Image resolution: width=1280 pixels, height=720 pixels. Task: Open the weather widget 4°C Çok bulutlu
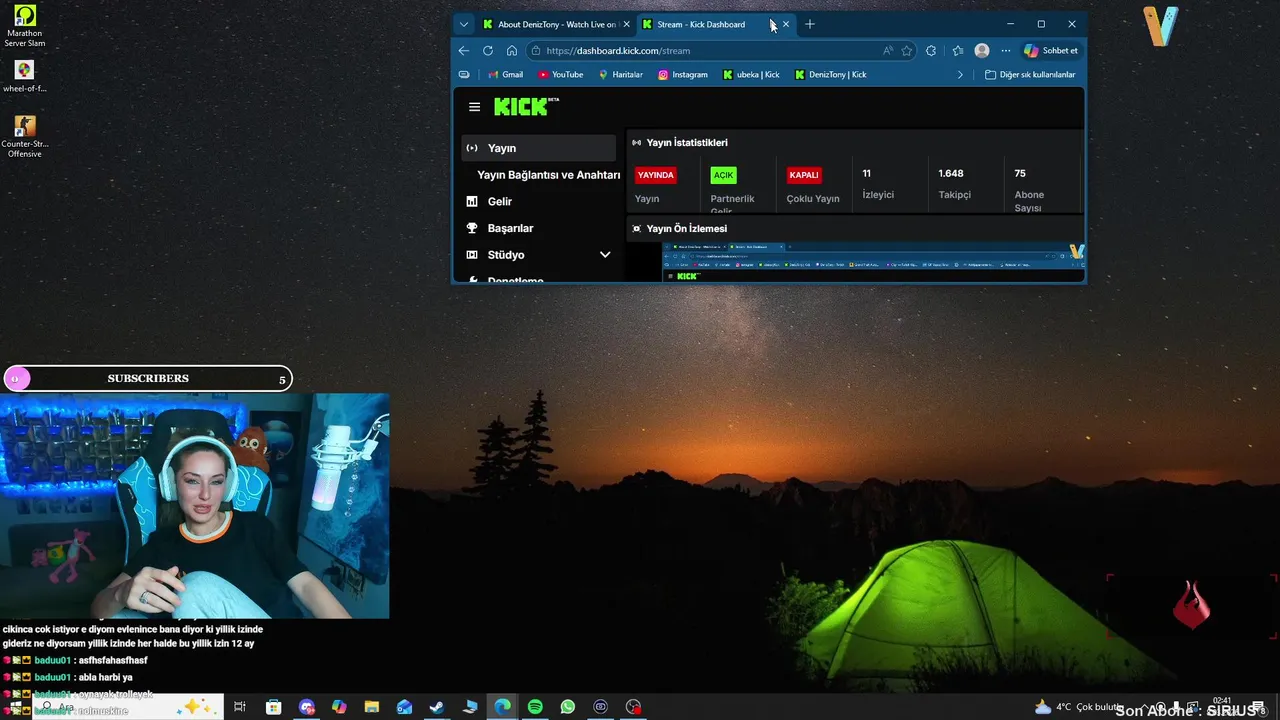(1079, 707)
